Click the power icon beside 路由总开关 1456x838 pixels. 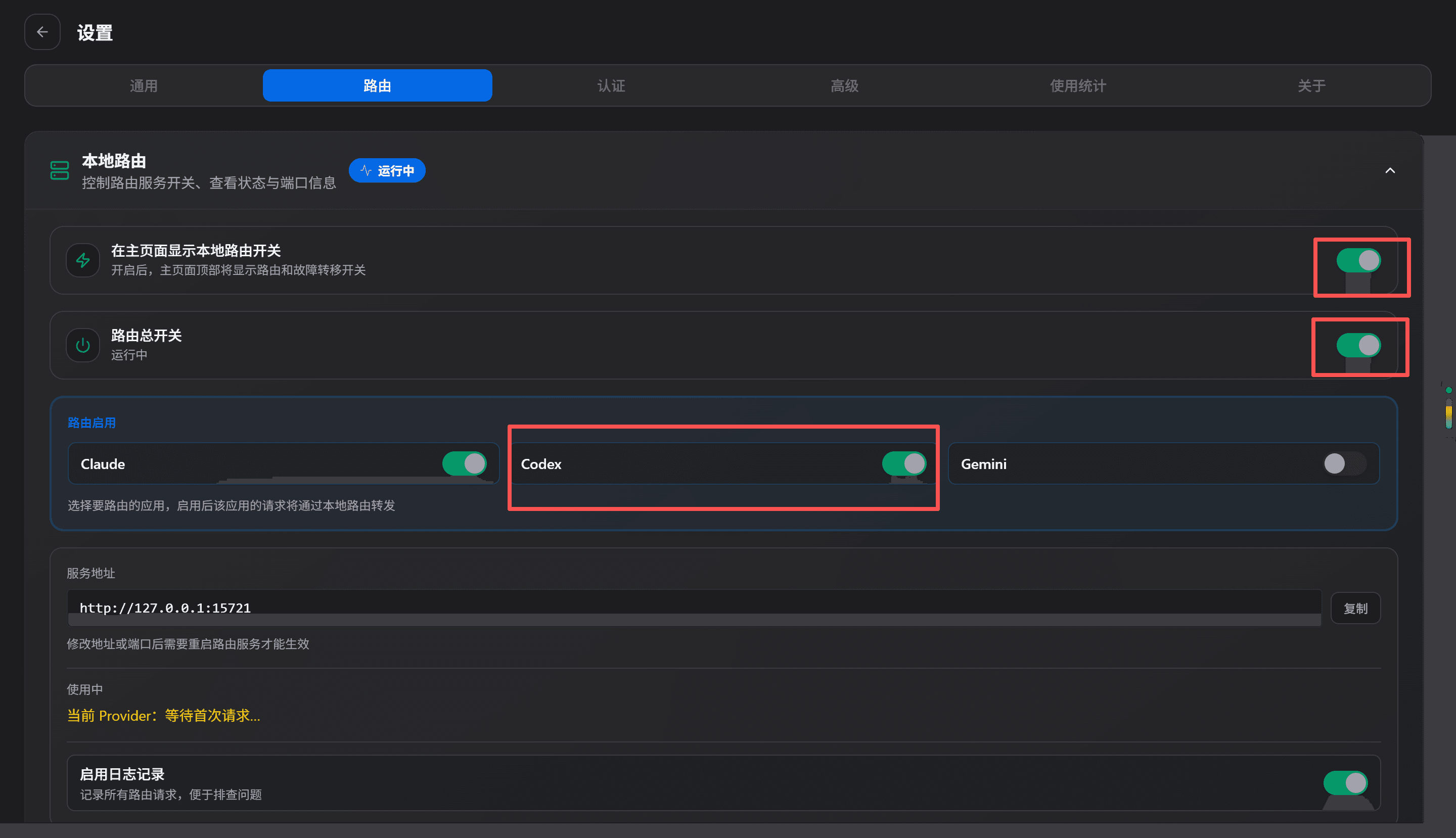pos(83,345)
